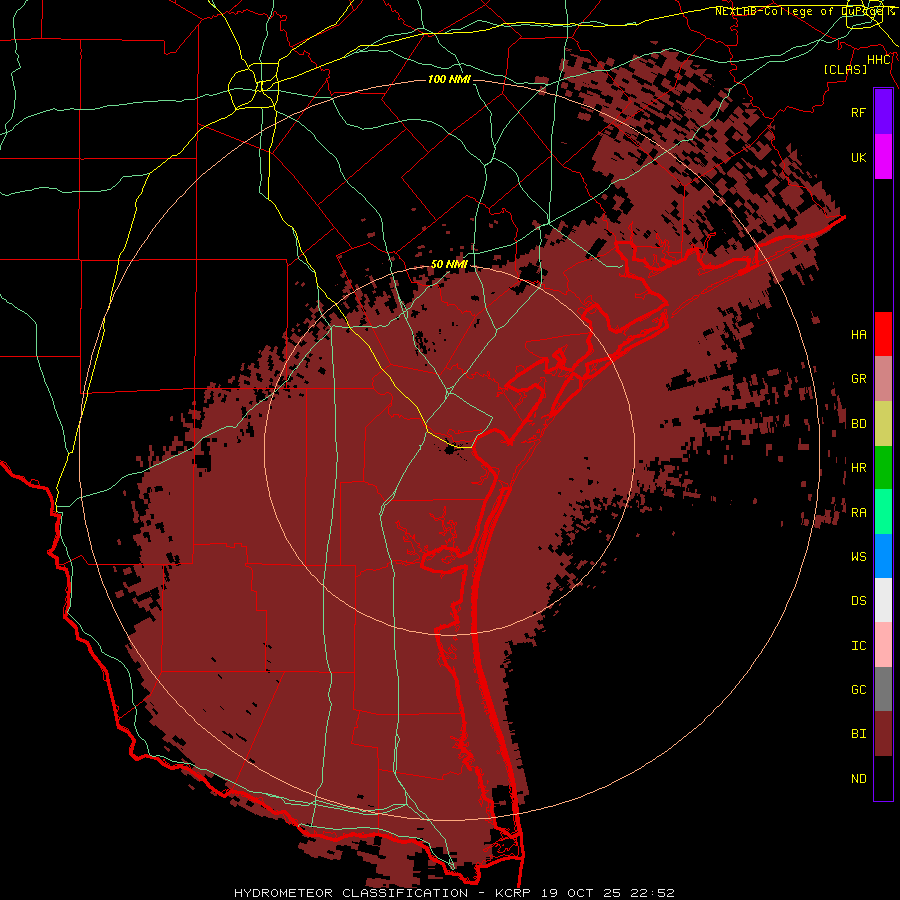
Task: Click the GR legend label
Action: point(858,379)
